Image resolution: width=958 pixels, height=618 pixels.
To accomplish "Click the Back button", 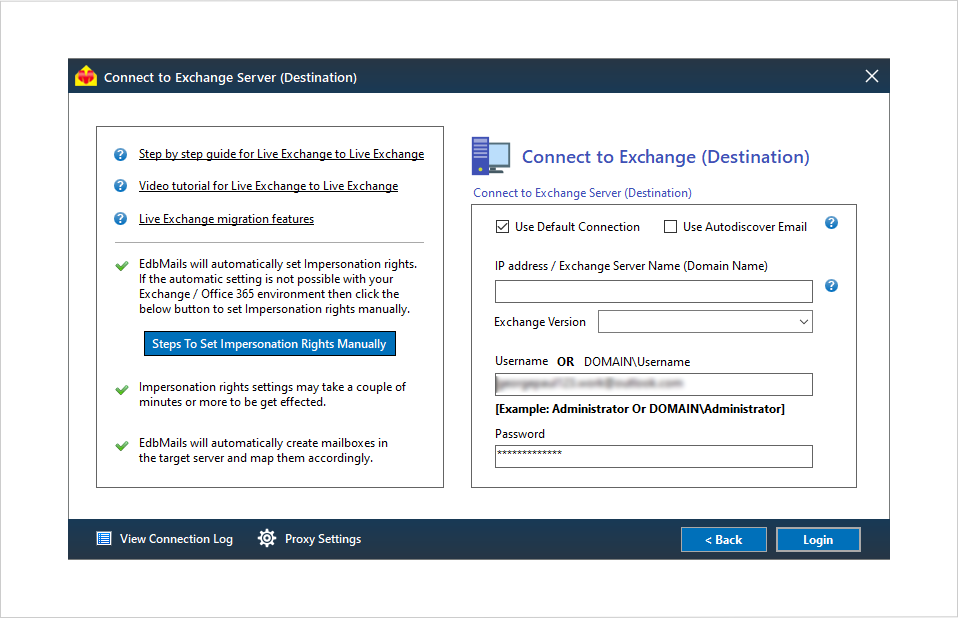I will coord(723,540).
